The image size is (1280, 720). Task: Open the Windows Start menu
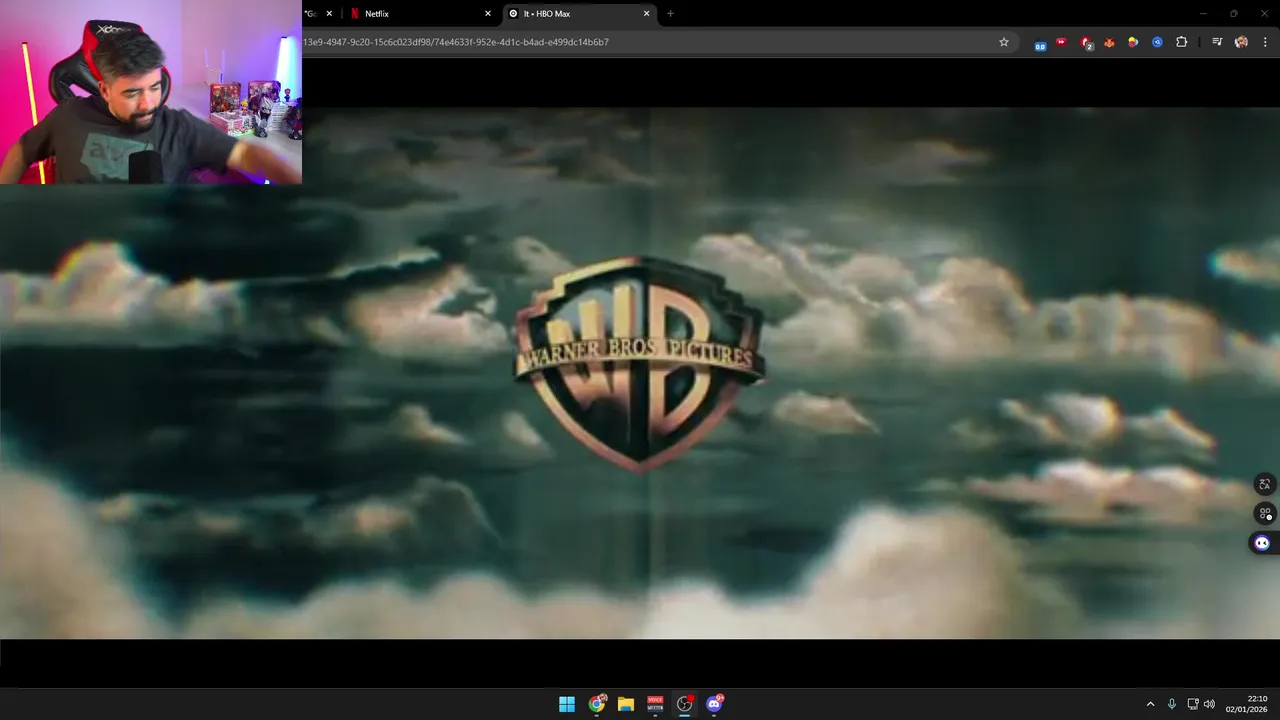tap(567, 704)
